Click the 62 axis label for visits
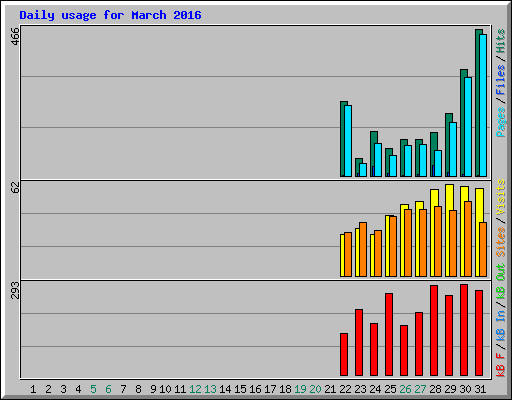Image resolution: width=512 pixels, height=400 pixels. click(x=15, y=187)
